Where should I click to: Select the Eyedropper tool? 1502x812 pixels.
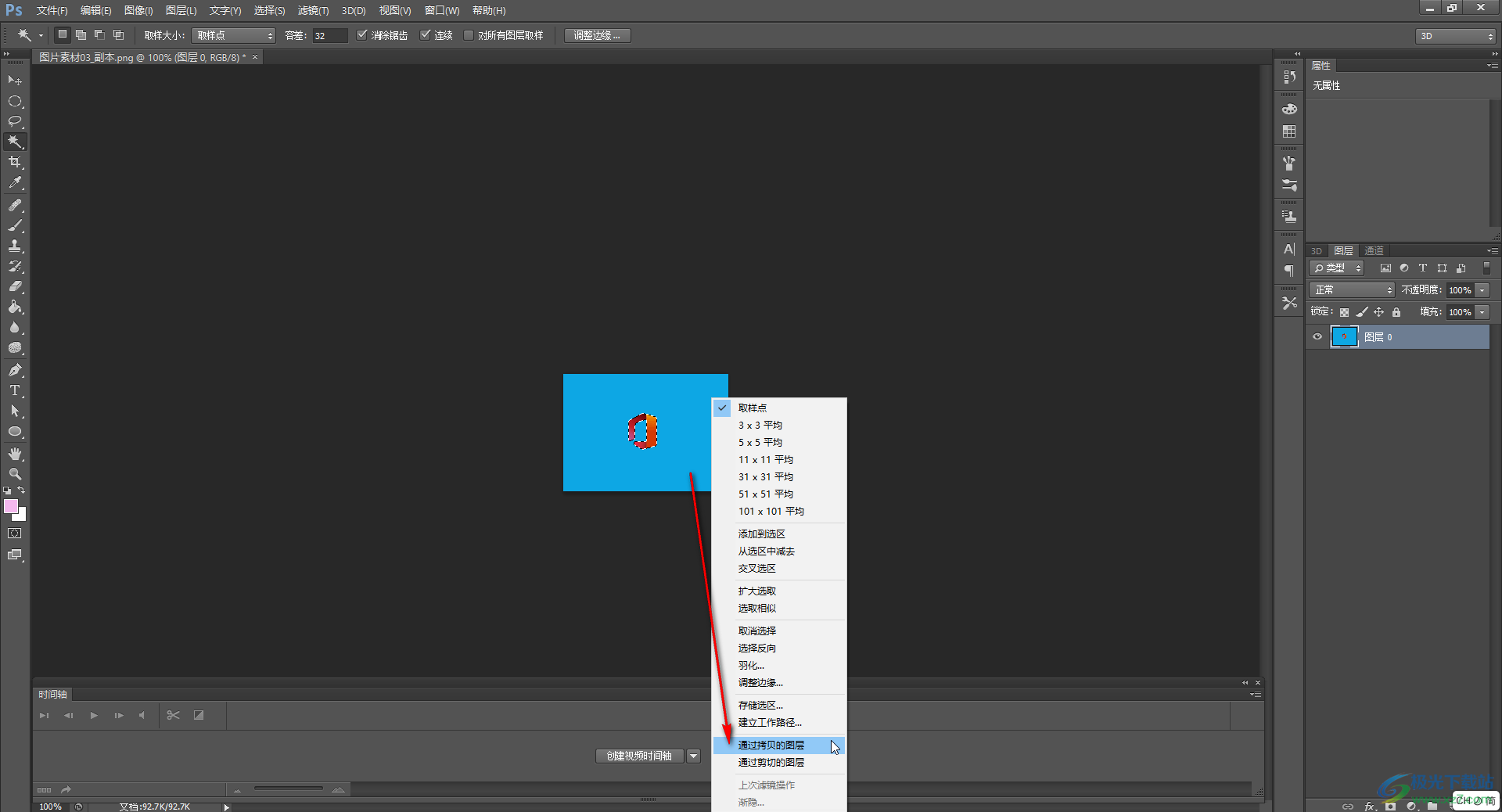click(15, 182)
